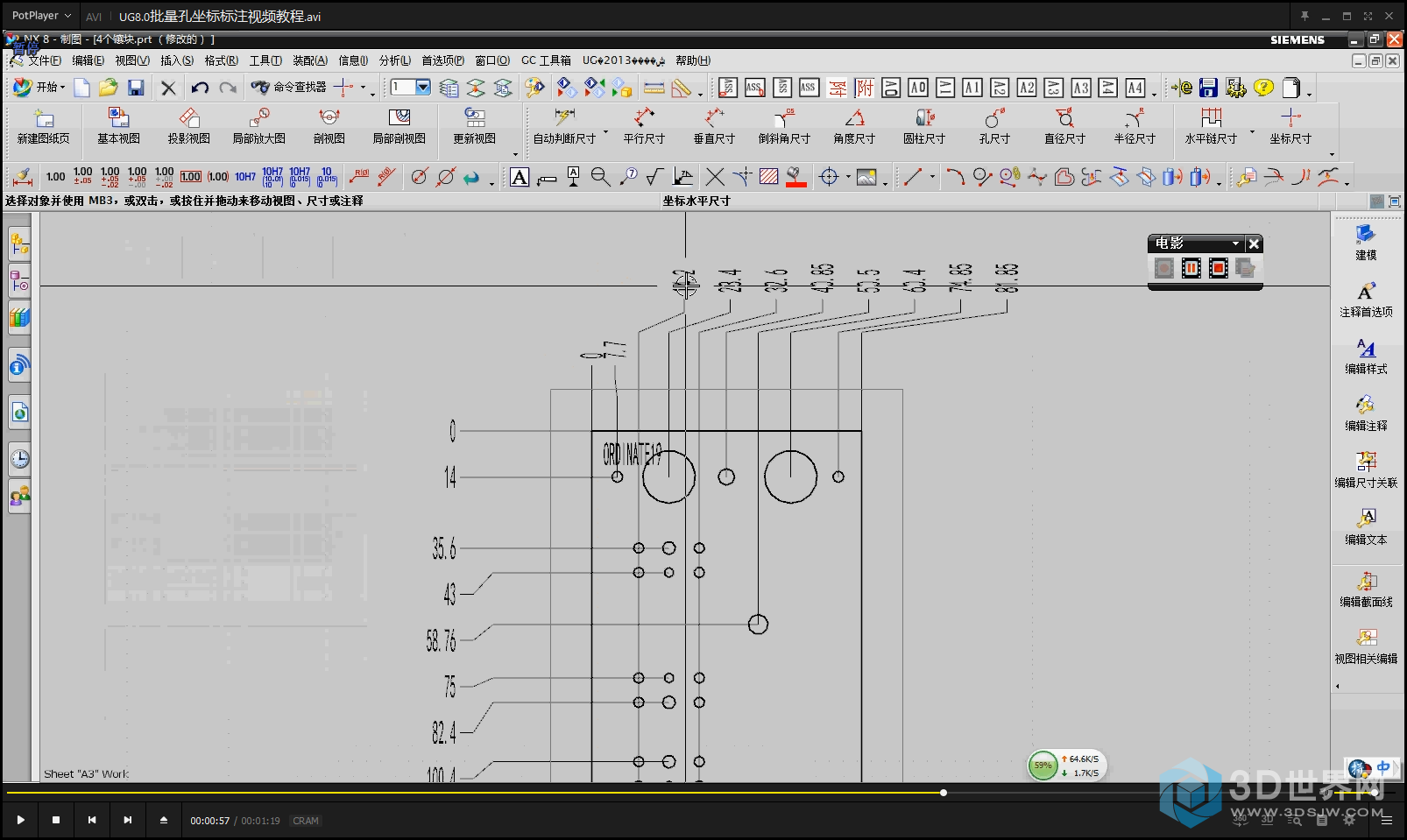
Task: Go to previous file in PotPlayer
Action: [92, 820]
